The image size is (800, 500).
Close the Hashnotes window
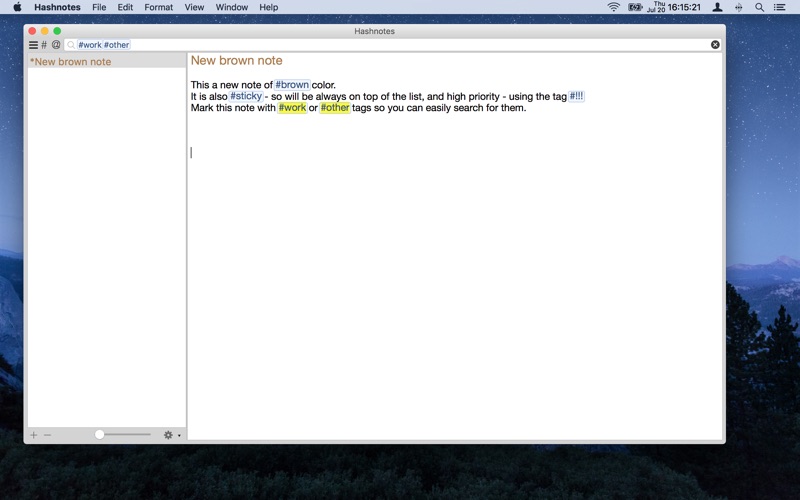tap(32, 31)
